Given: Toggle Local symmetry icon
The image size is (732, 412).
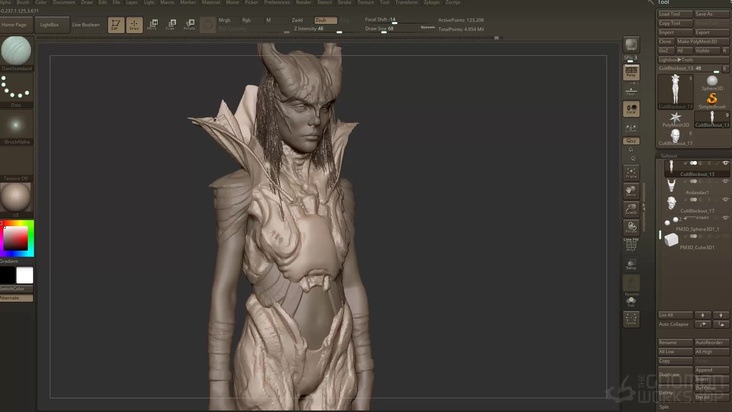Looking at the screenshot, I should click(631, 109).
